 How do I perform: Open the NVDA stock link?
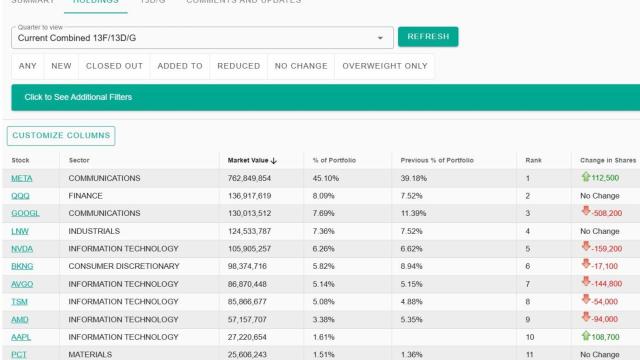pos(22,249)
